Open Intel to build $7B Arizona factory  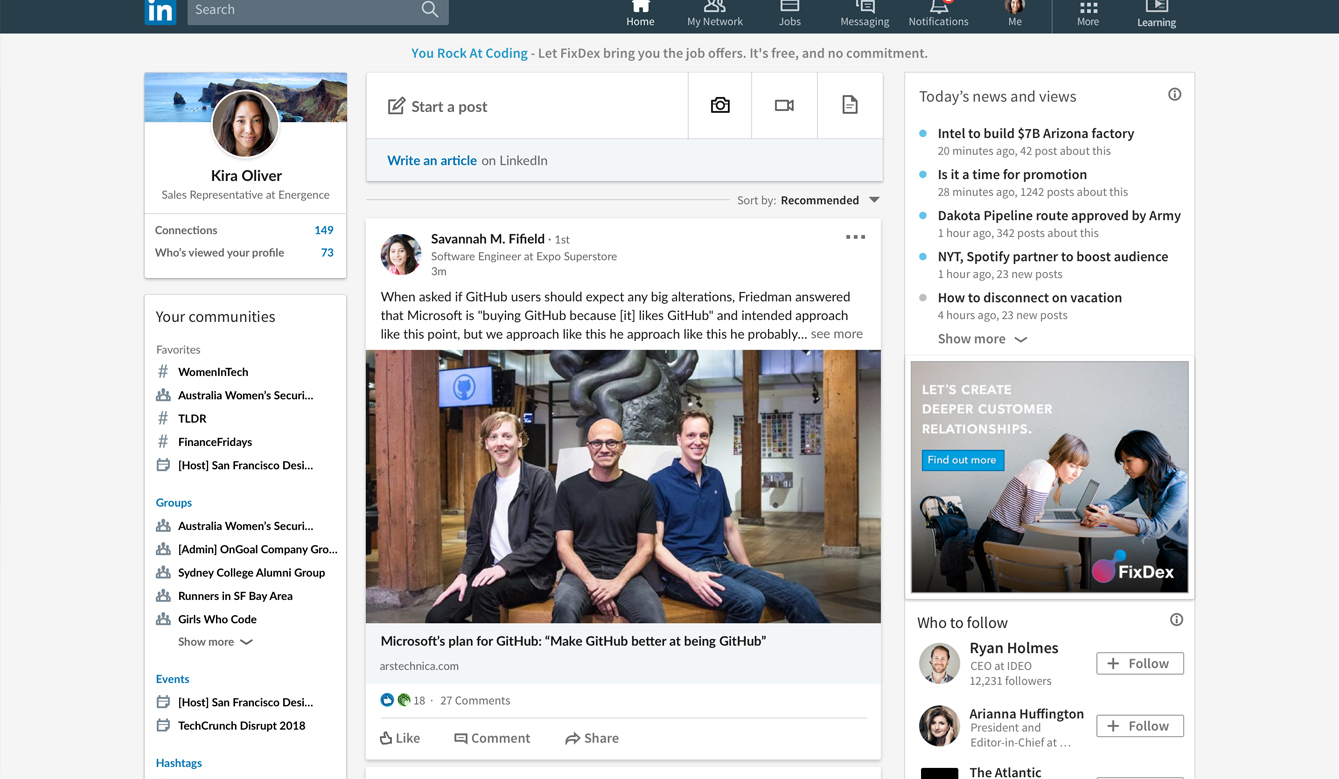1036,133
